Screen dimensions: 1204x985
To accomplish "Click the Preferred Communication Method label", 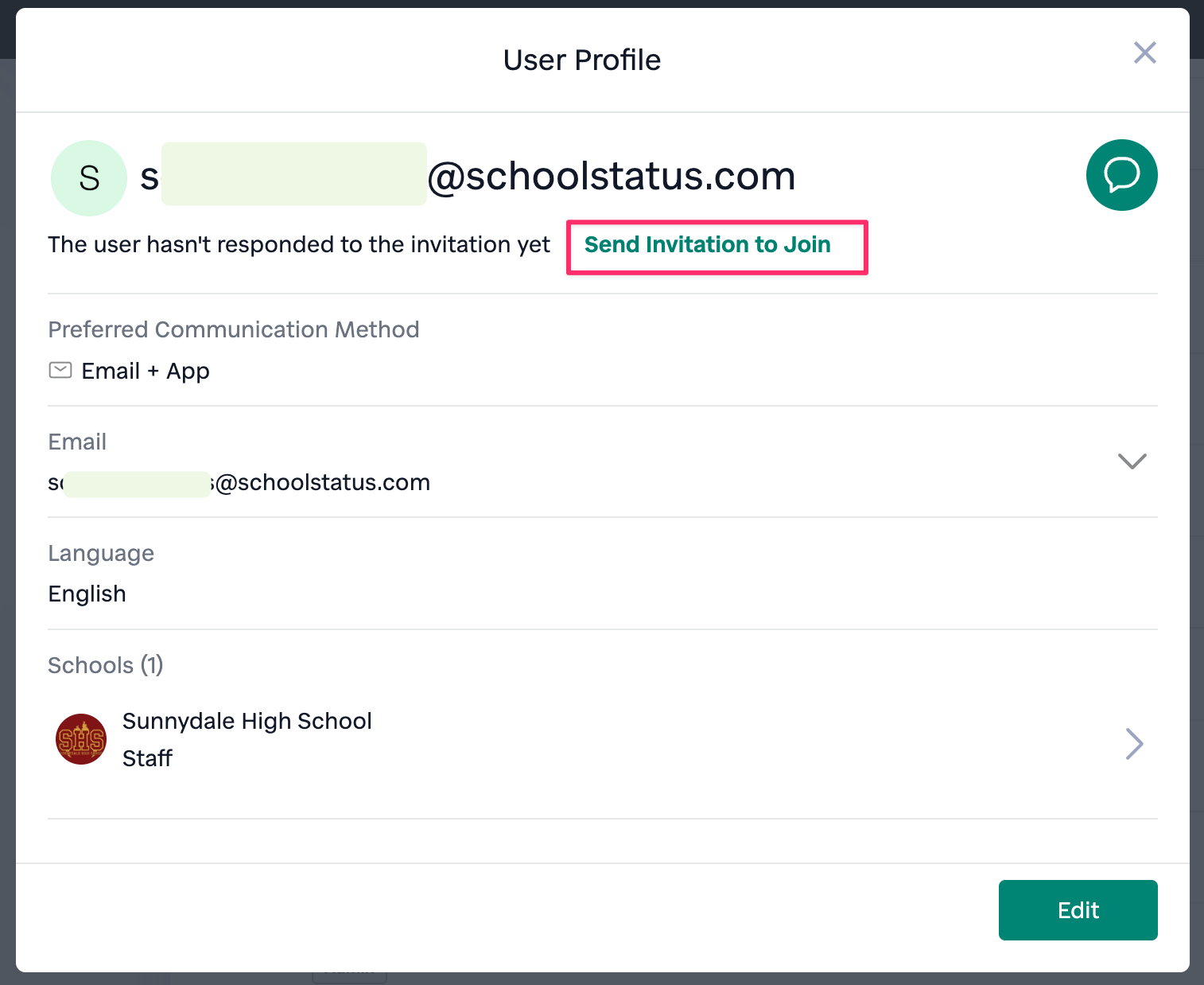I will click(234, 329).
